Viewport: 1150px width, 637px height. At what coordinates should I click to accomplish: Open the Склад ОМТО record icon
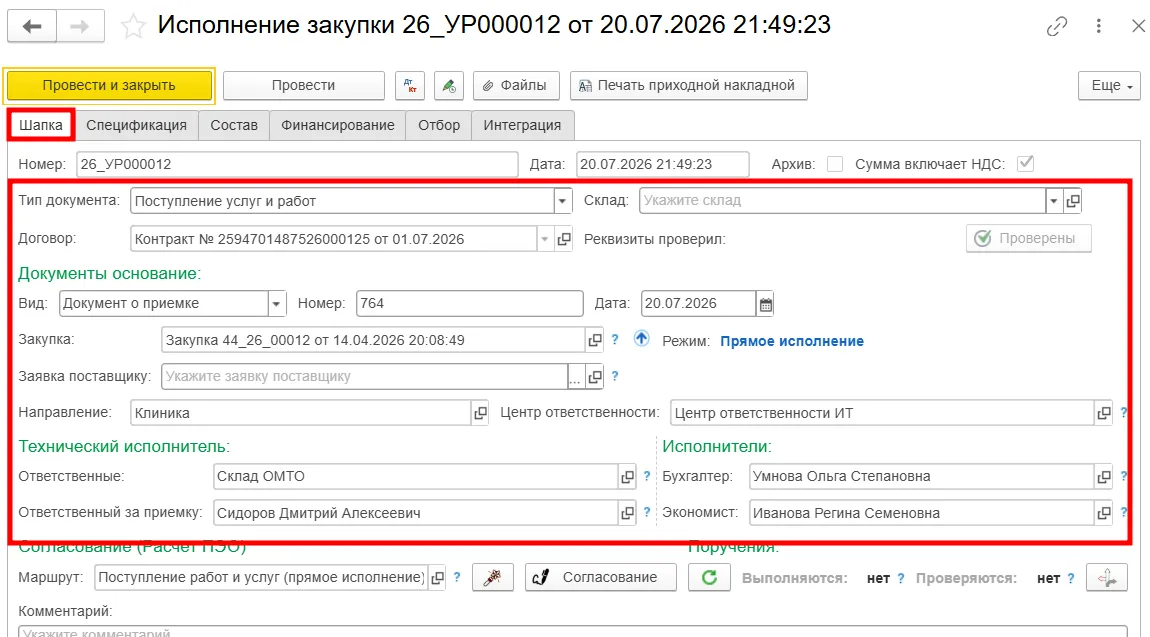[627, 476]
